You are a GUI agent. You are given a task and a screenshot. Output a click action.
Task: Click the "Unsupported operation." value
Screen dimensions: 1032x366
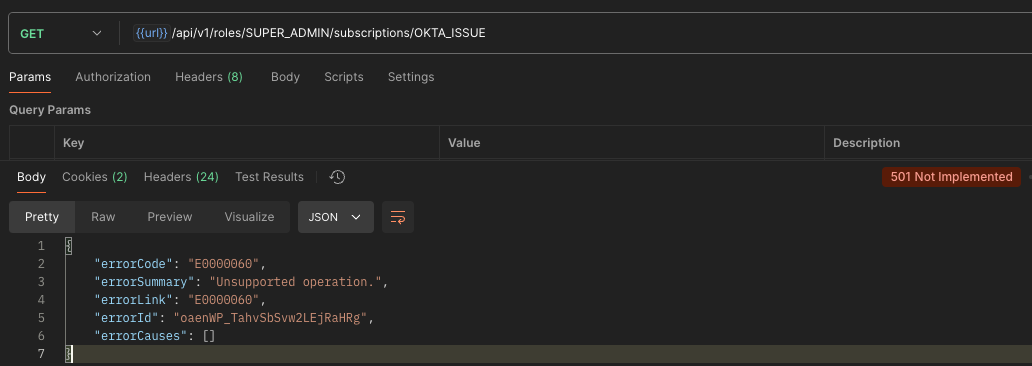296,282
